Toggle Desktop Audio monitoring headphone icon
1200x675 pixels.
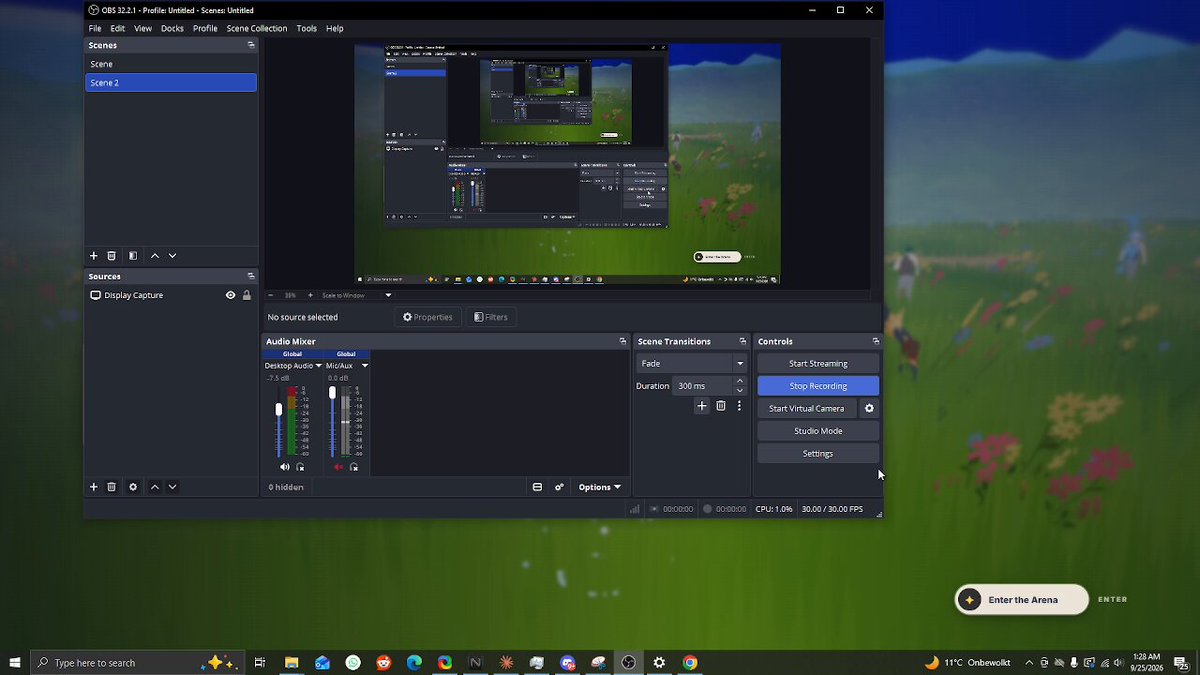pos(300,467)
